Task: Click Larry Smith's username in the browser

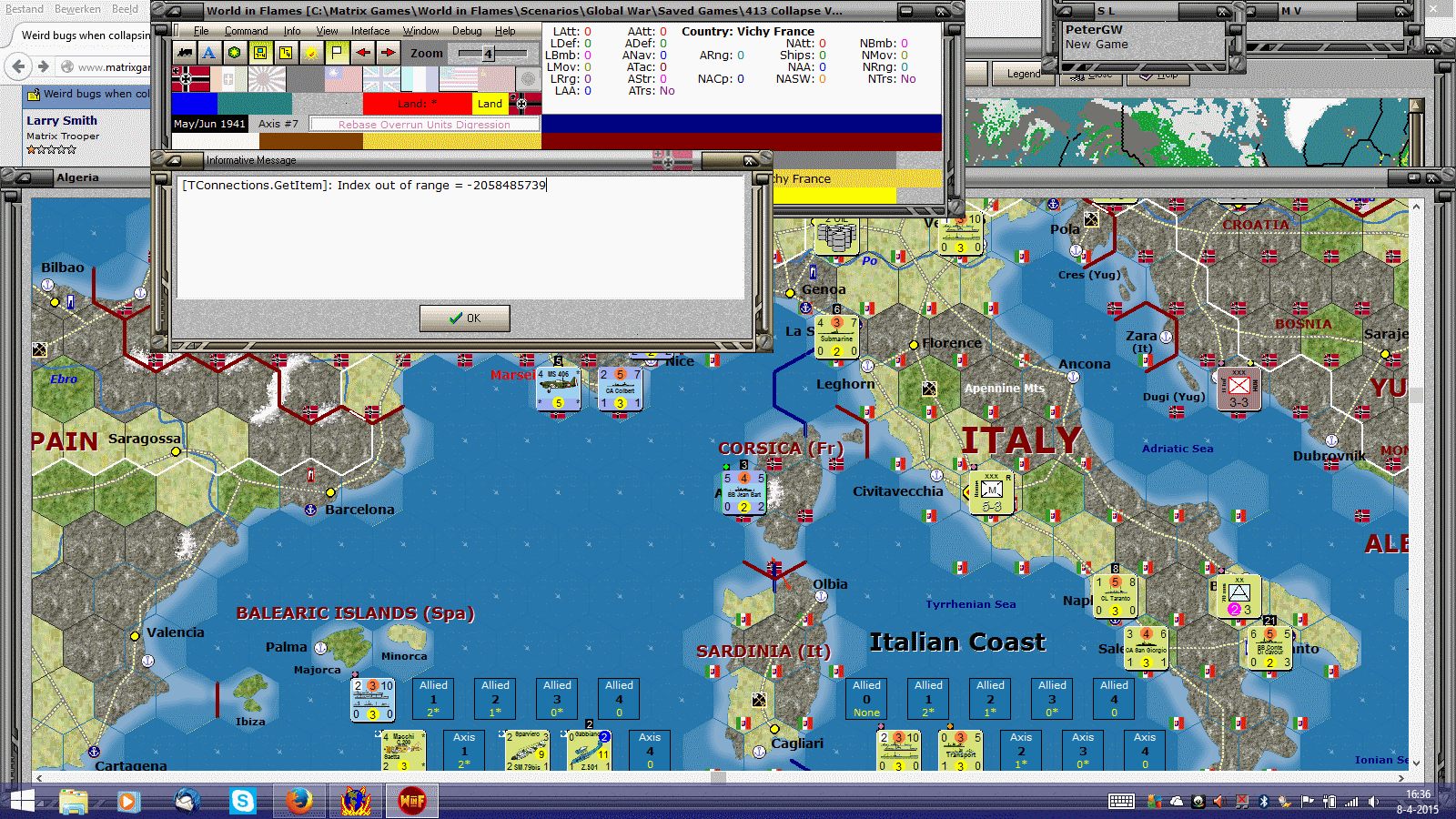Action: (62, 120)
